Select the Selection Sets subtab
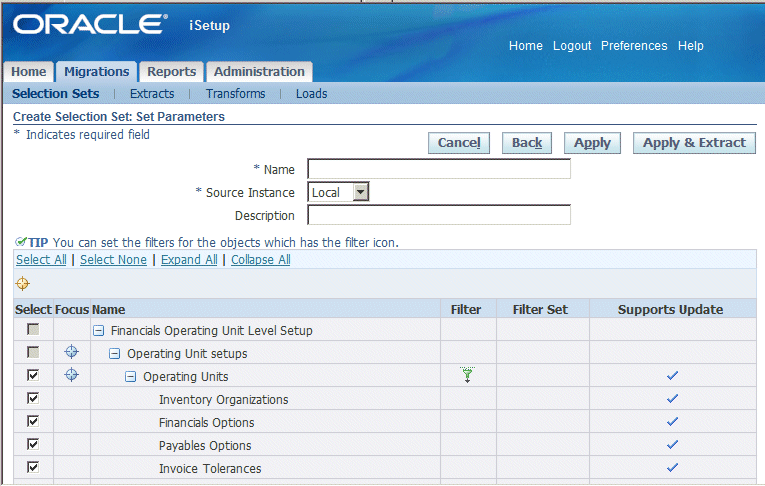765x486 pixels. pyautogui.click(x=56, y=94)
